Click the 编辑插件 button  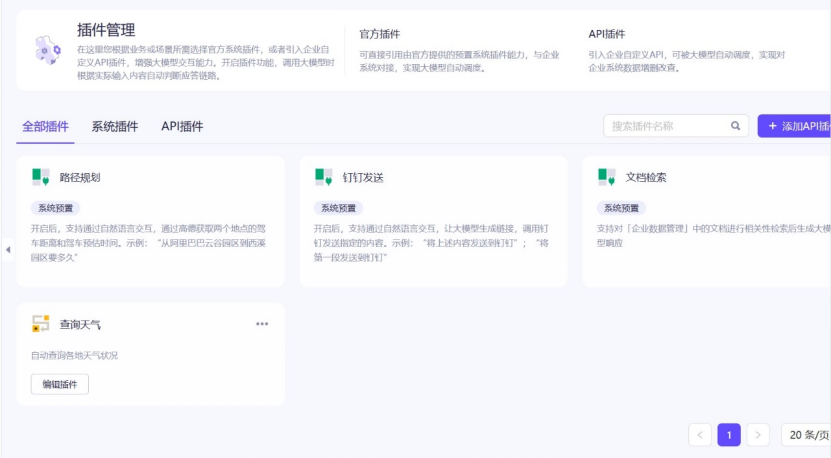[x=60, y=384]
